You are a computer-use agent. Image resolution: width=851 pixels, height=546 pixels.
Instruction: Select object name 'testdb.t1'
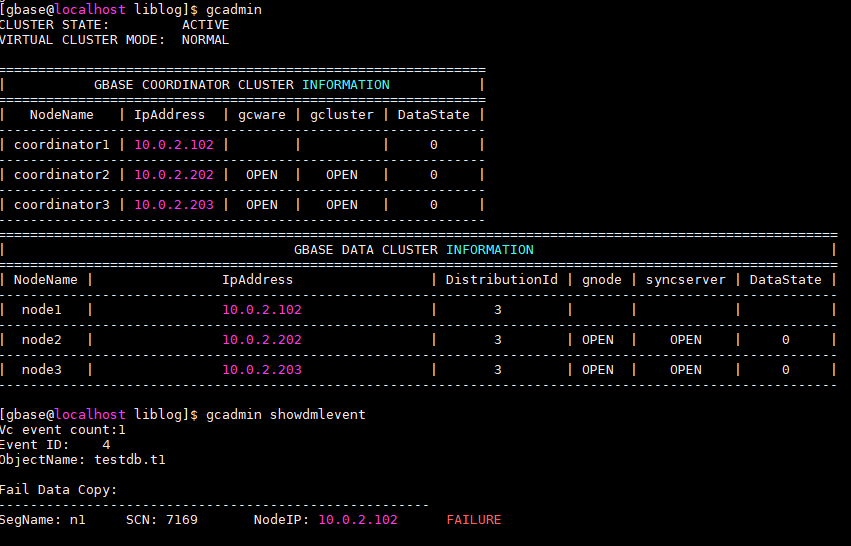pyautogui.click(x=130, y=460)
